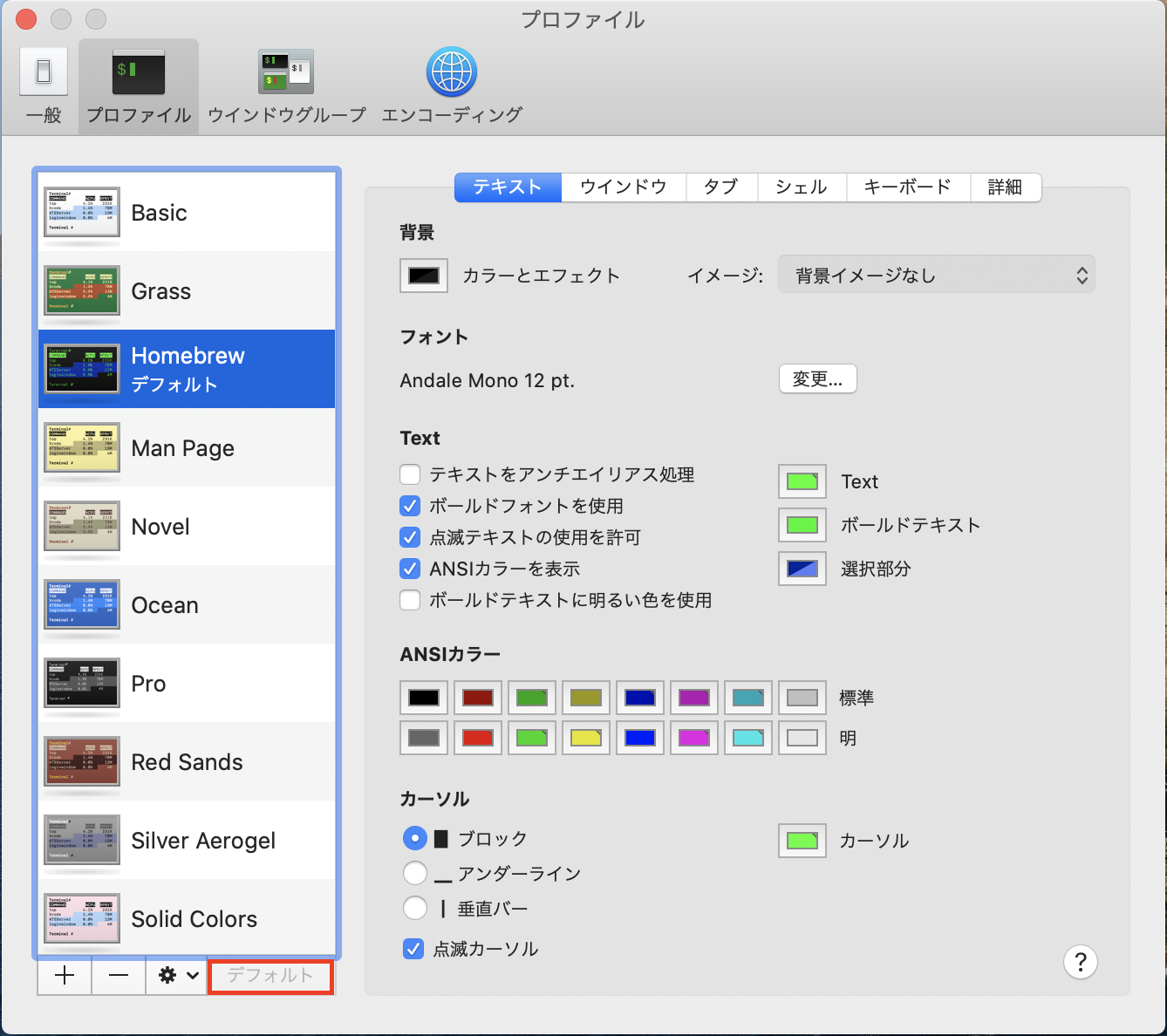Select the 垂直バー cursor radio button

click(x=415, y=909)
